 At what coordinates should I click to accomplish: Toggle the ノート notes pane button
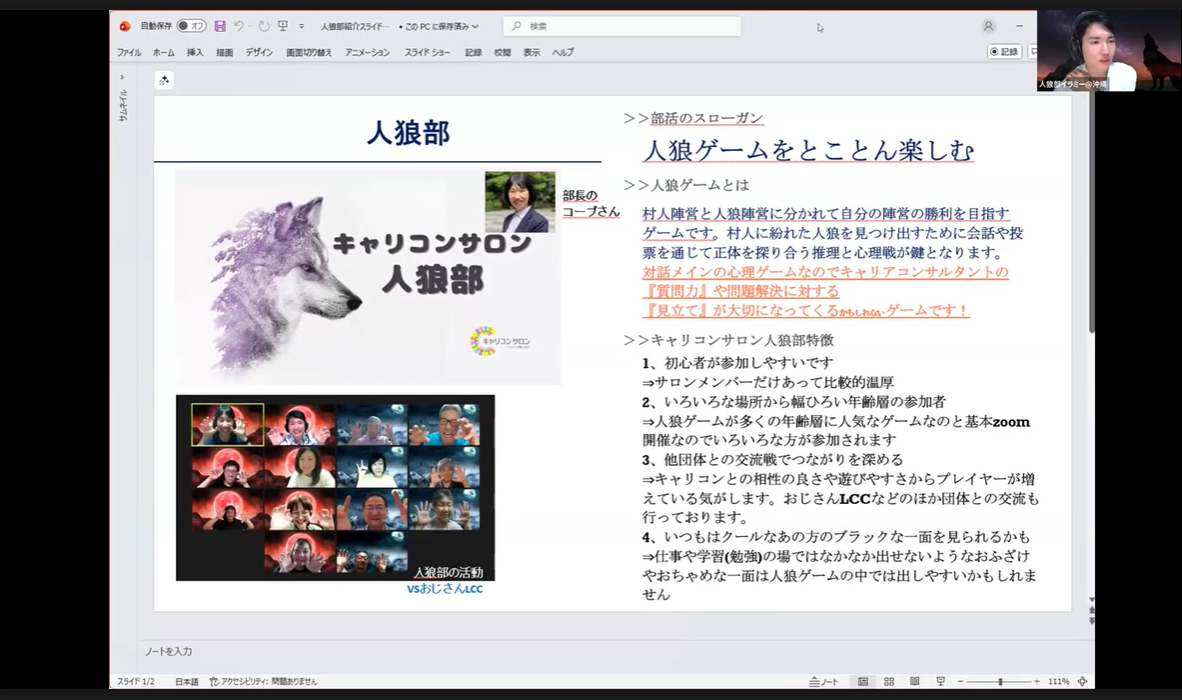[824, 681]
